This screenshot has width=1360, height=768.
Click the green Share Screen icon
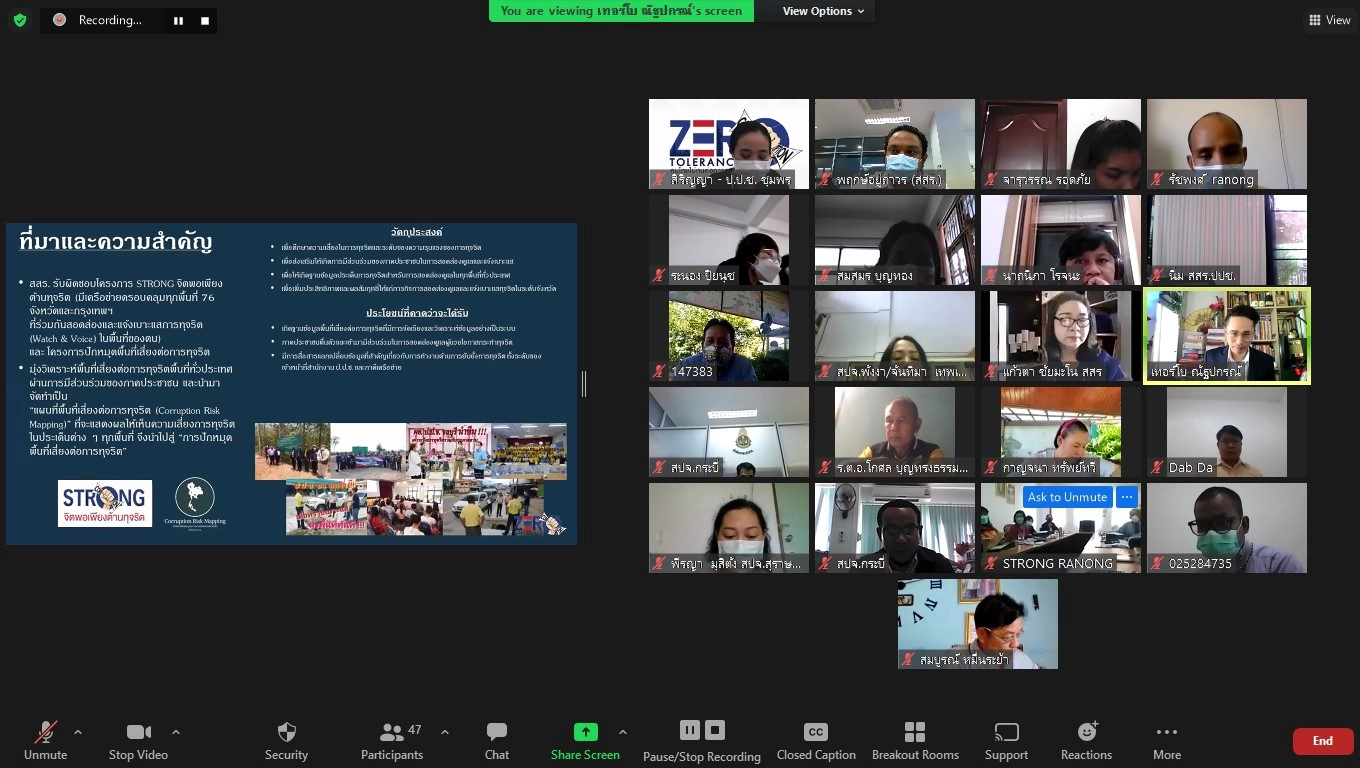click(x=585, y=733)
